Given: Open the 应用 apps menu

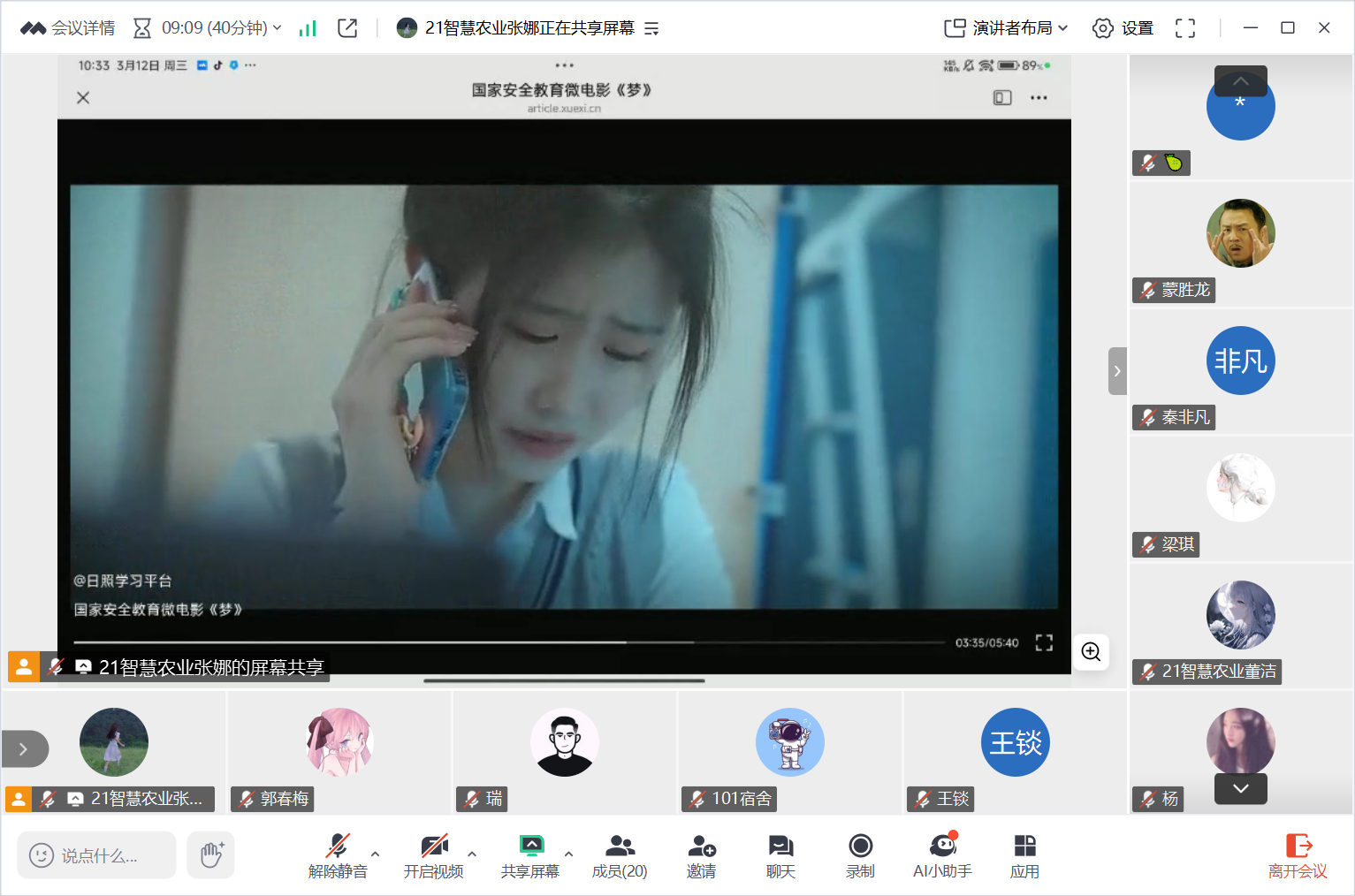Looking at the screenshot, I should (x=1024, y=855).
